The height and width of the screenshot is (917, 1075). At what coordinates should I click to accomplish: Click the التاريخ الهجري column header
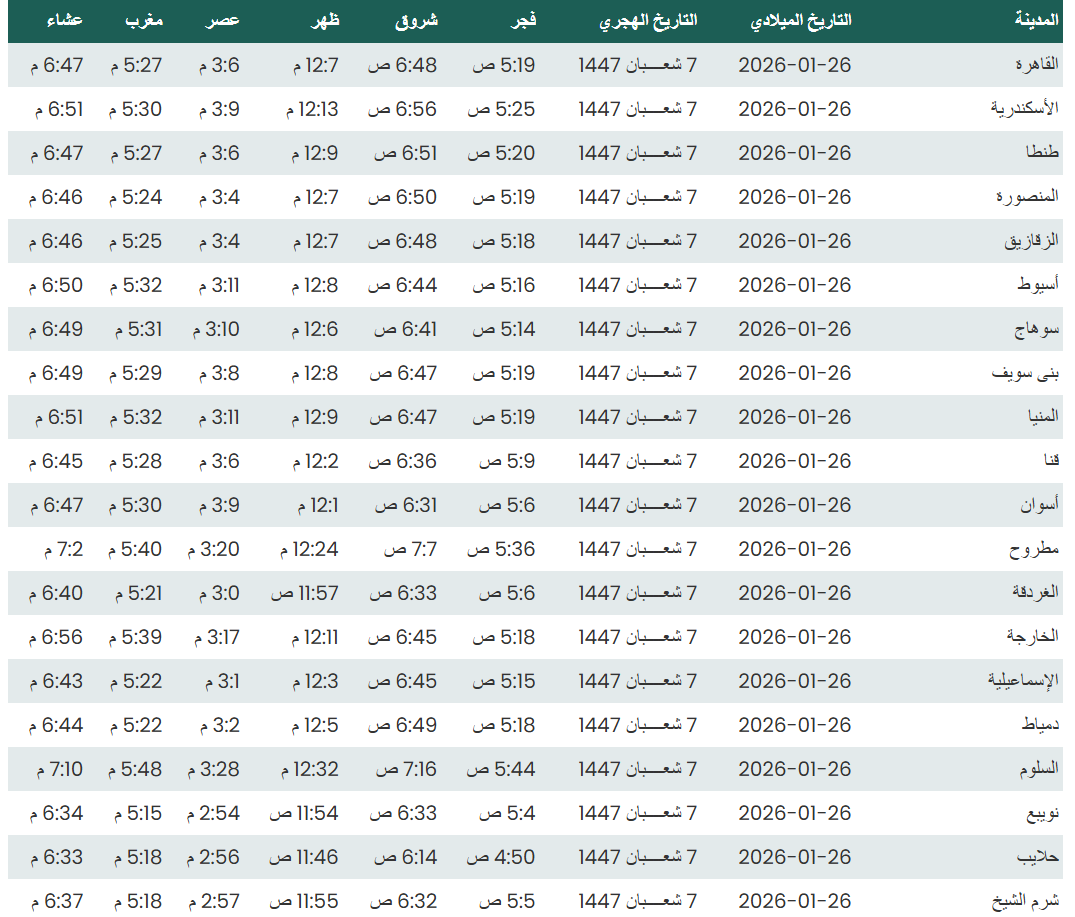[x=648, y=21]
